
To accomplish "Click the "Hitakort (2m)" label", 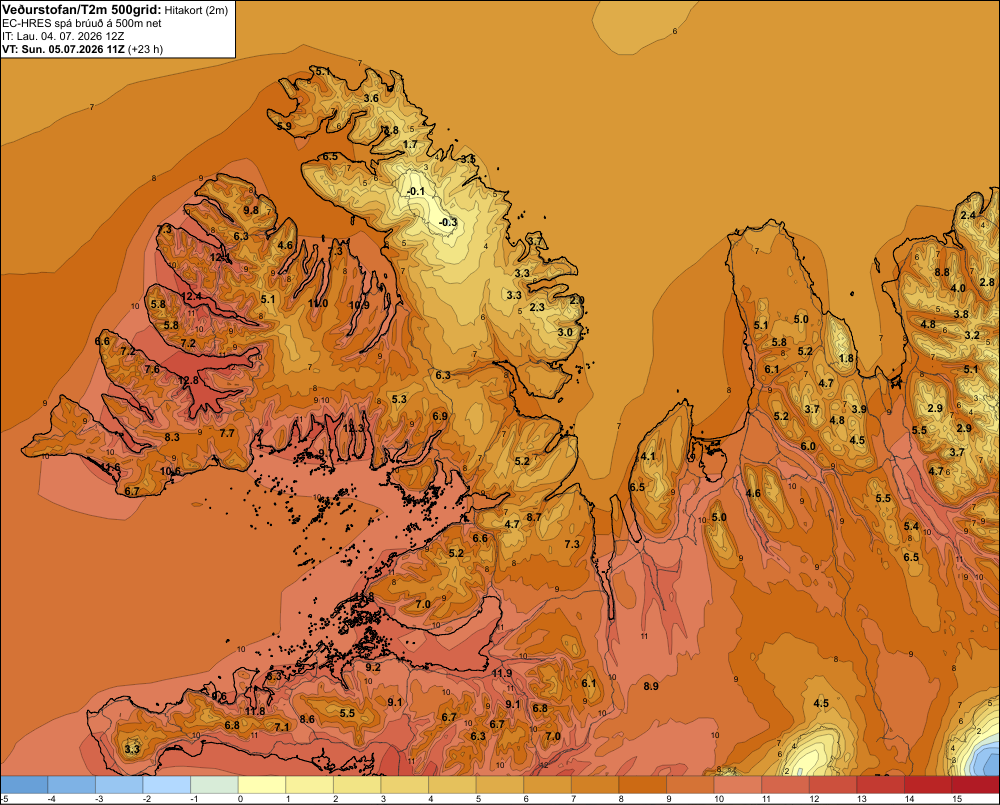I will coord(196,10).
